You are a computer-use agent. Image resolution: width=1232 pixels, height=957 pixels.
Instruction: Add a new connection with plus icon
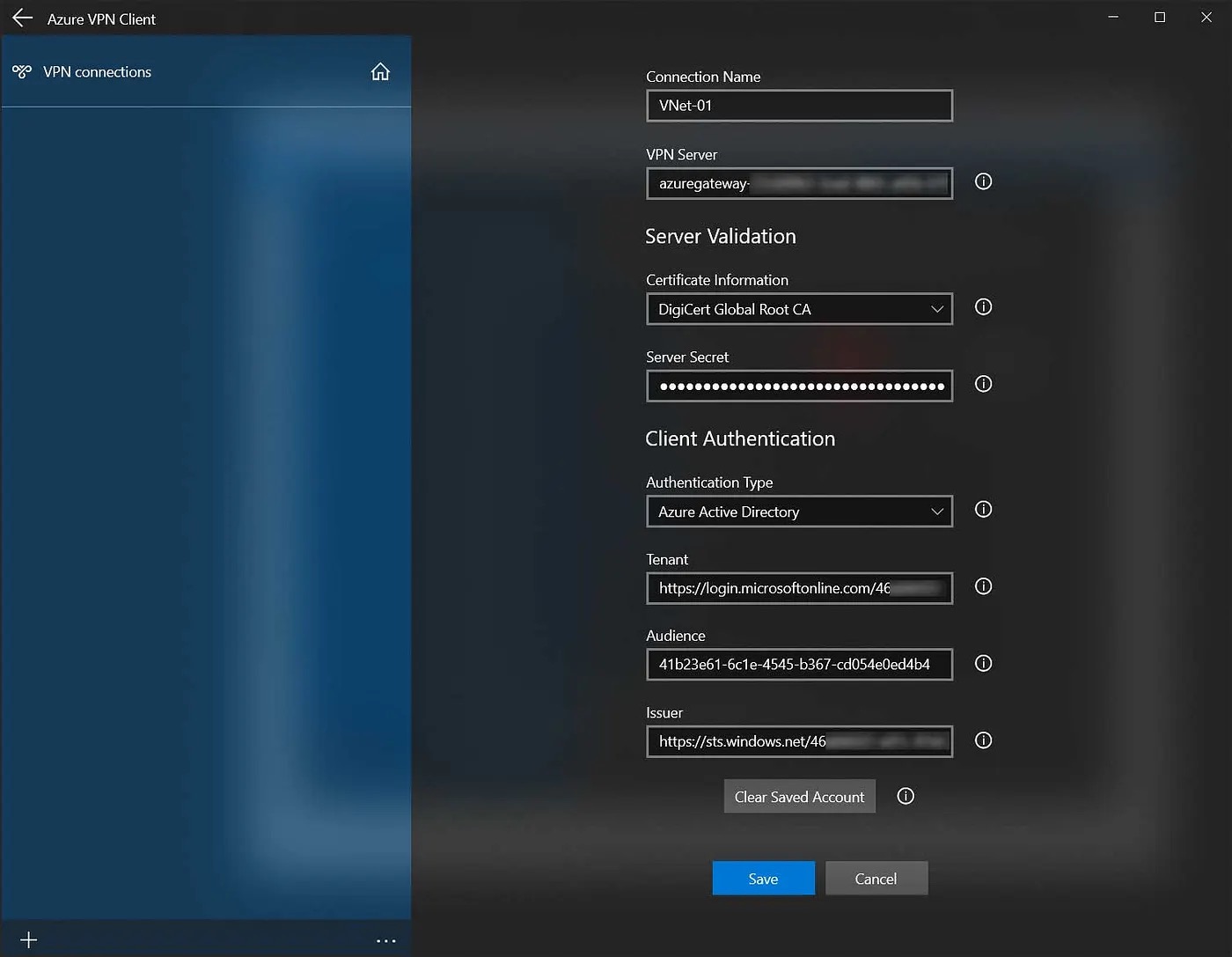click(x=28, y=939)
